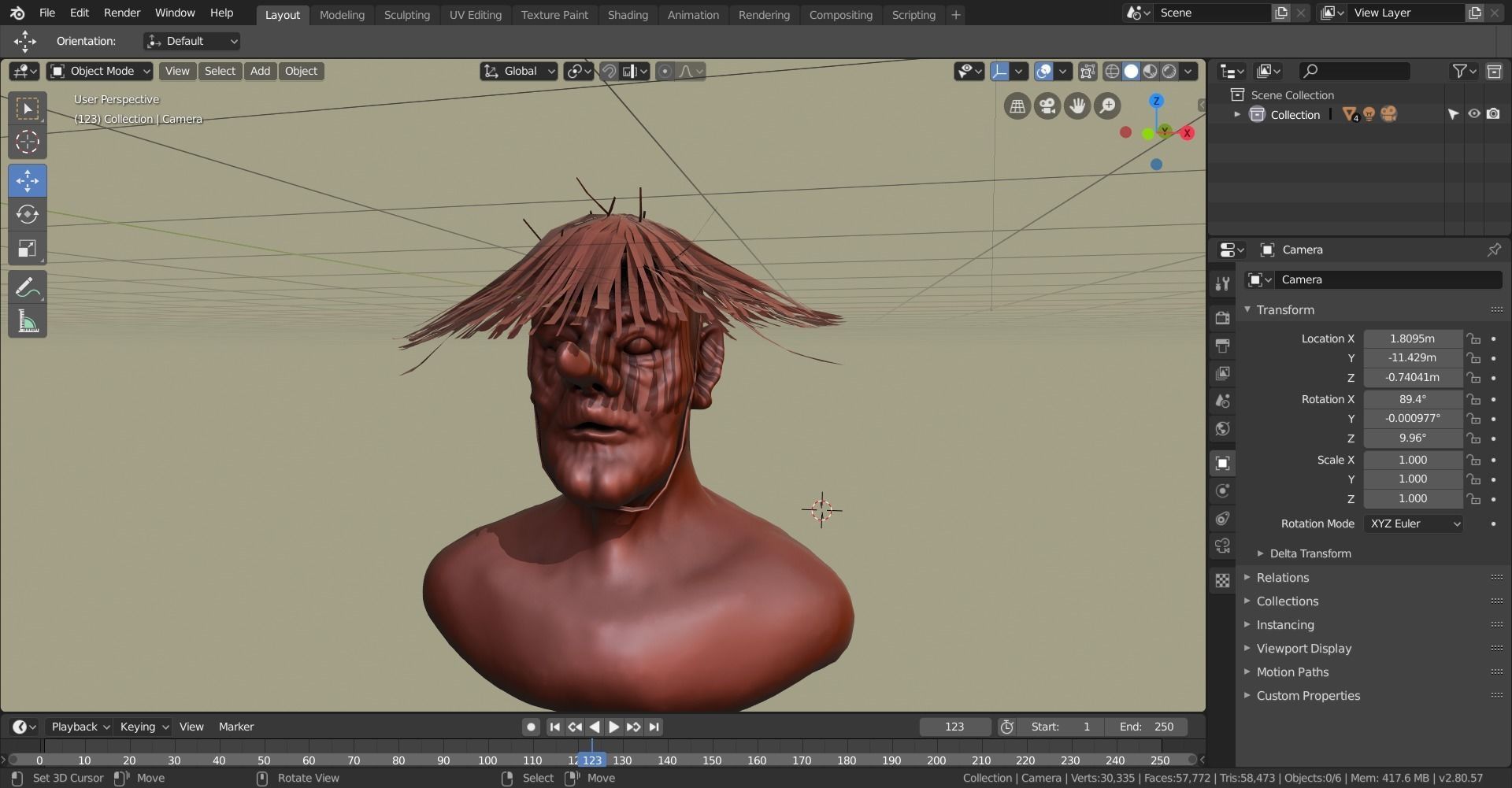Toggle X-ray mode
Screen dimensions: 1512x788
click(x=1088, y=71)
